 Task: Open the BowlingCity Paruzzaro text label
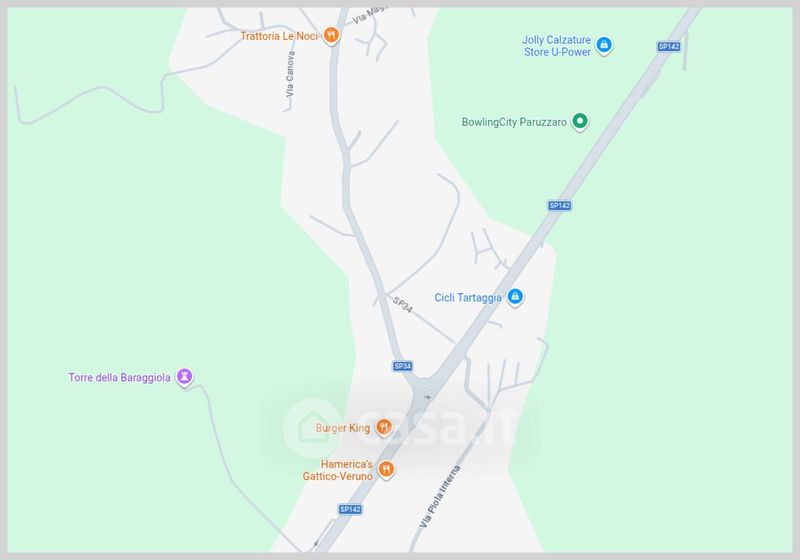[514, 122]
